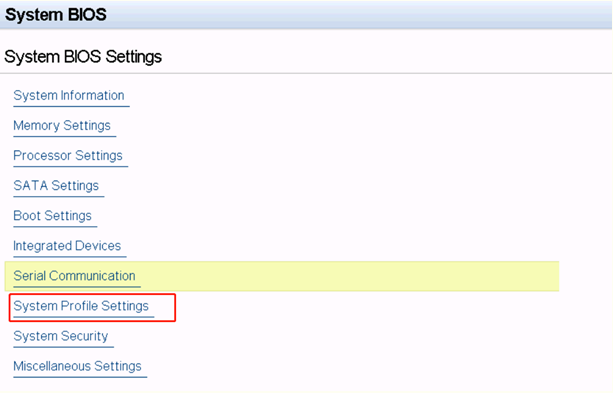Go to Processor Settings

(68, 156)
